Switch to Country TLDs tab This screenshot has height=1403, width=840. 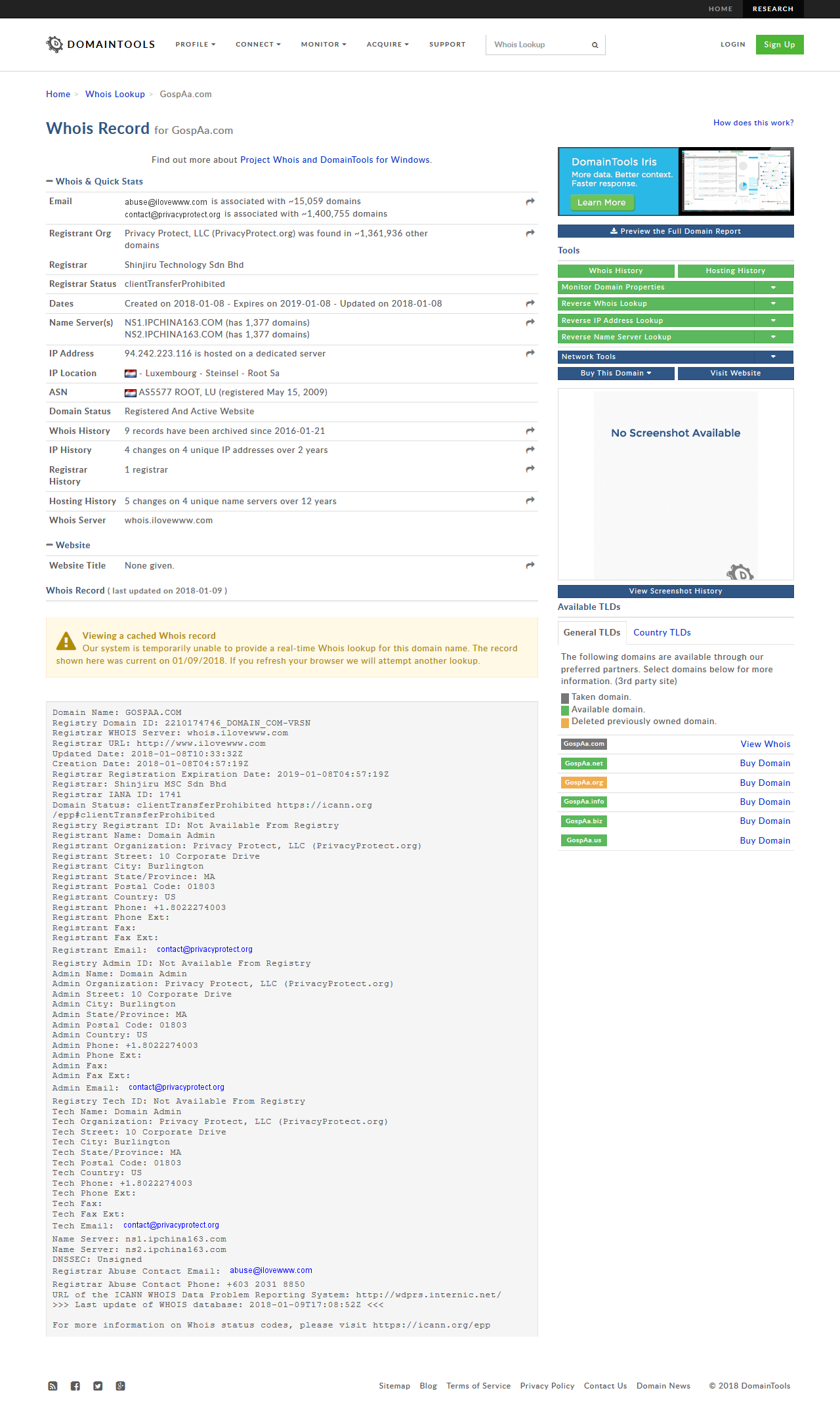(662, 632)
